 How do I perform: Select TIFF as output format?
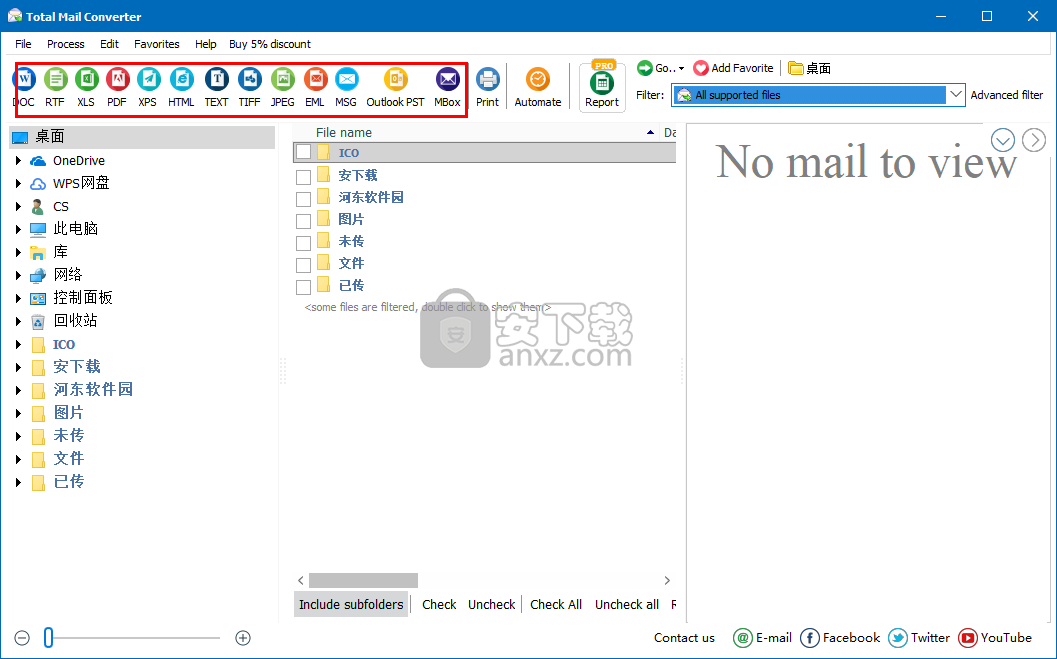(x=249, y=87)
